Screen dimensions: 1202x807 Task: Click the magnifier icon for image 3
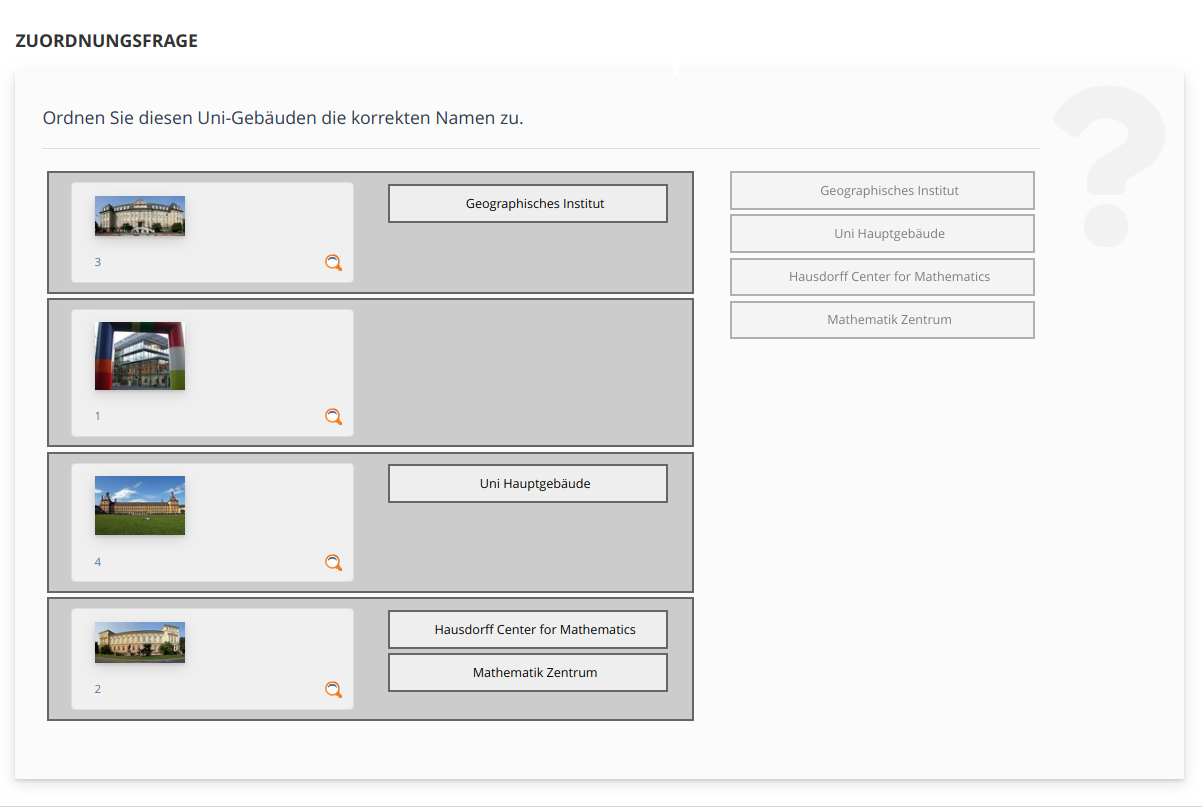pyautogui.click(x=333, y=263)
